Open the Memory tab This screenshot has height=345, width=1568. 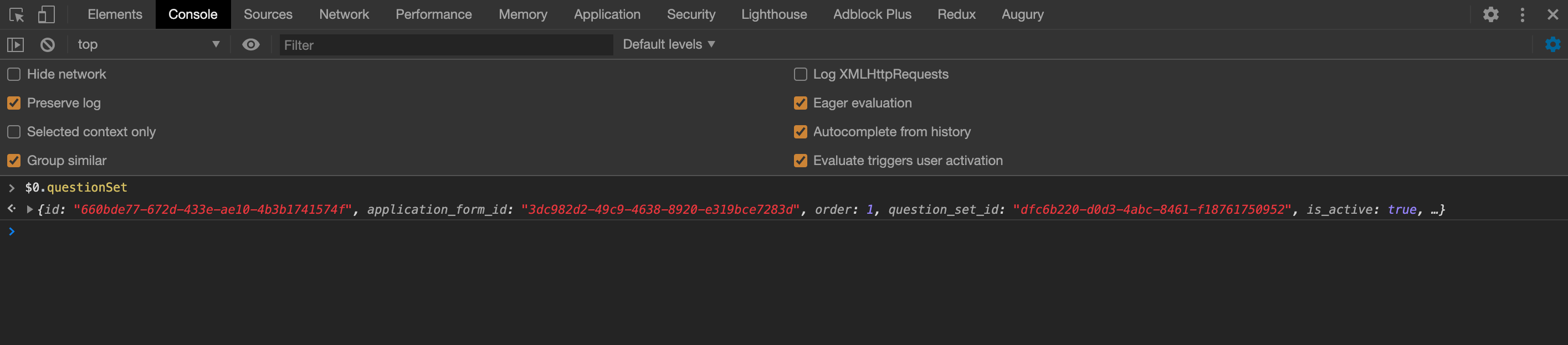click(523, 14)
